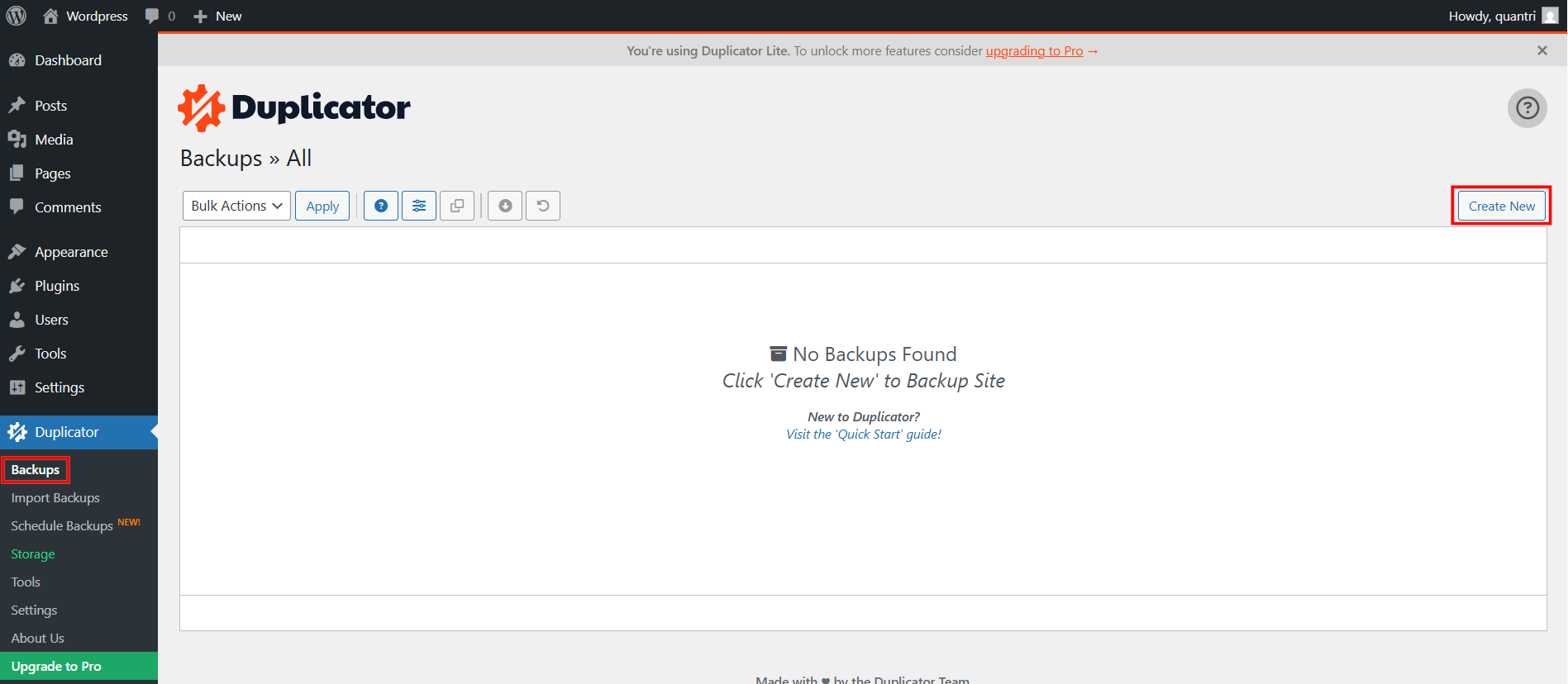Click the Duplicator logo
The height and width of the screenshot is (684, 1568).
(294, 108)
